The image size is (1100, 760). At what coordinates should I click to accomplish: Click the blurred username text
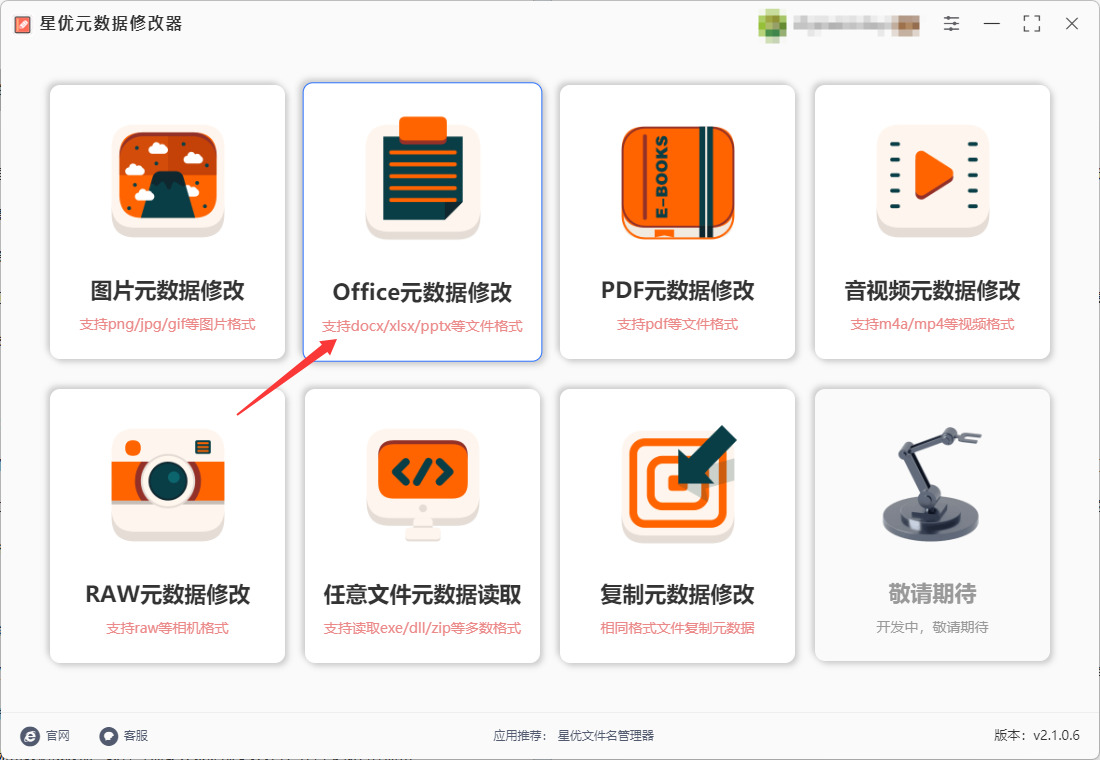[857, 25]
